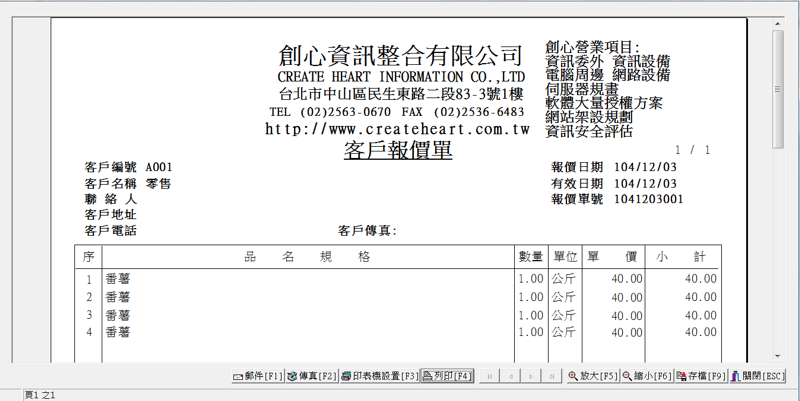The height and width of the screenshot is (401, 800).
Task: Click the 有效日期 value 104/12/03
Action: tap(645, 183)
